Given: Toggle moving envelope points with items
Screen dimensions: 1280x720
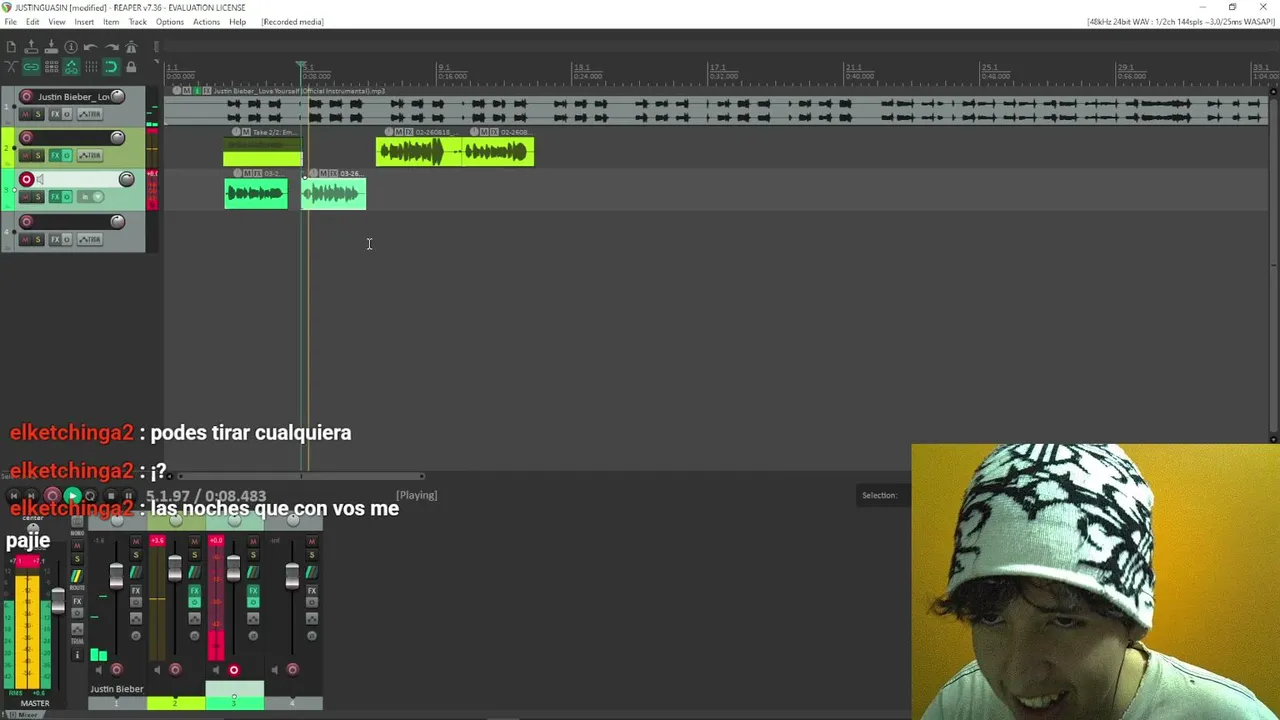Looking at the screenshot, I should [x=71, y=67].
